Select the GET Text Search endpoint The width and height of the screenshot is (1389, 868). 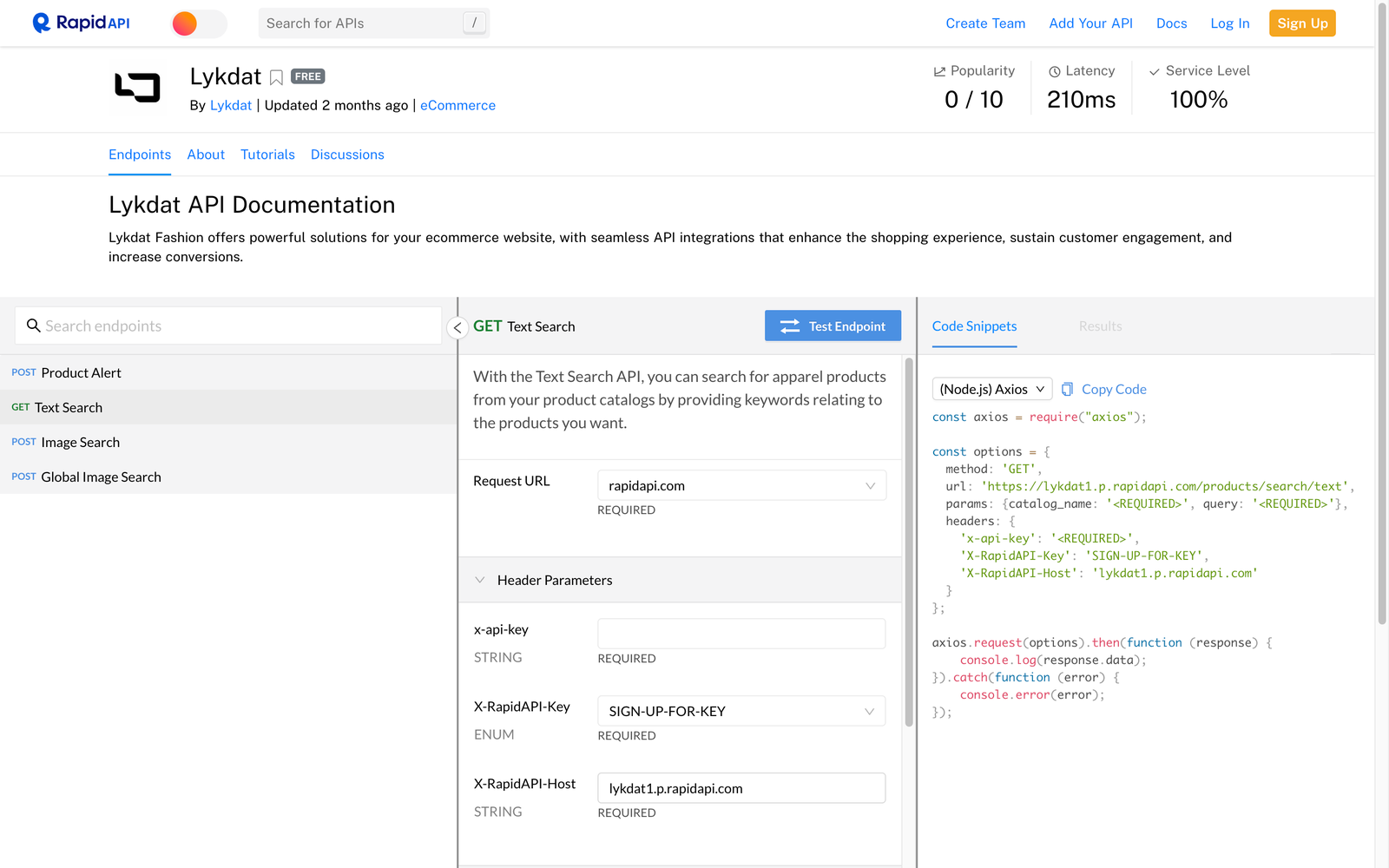[228, 407]
